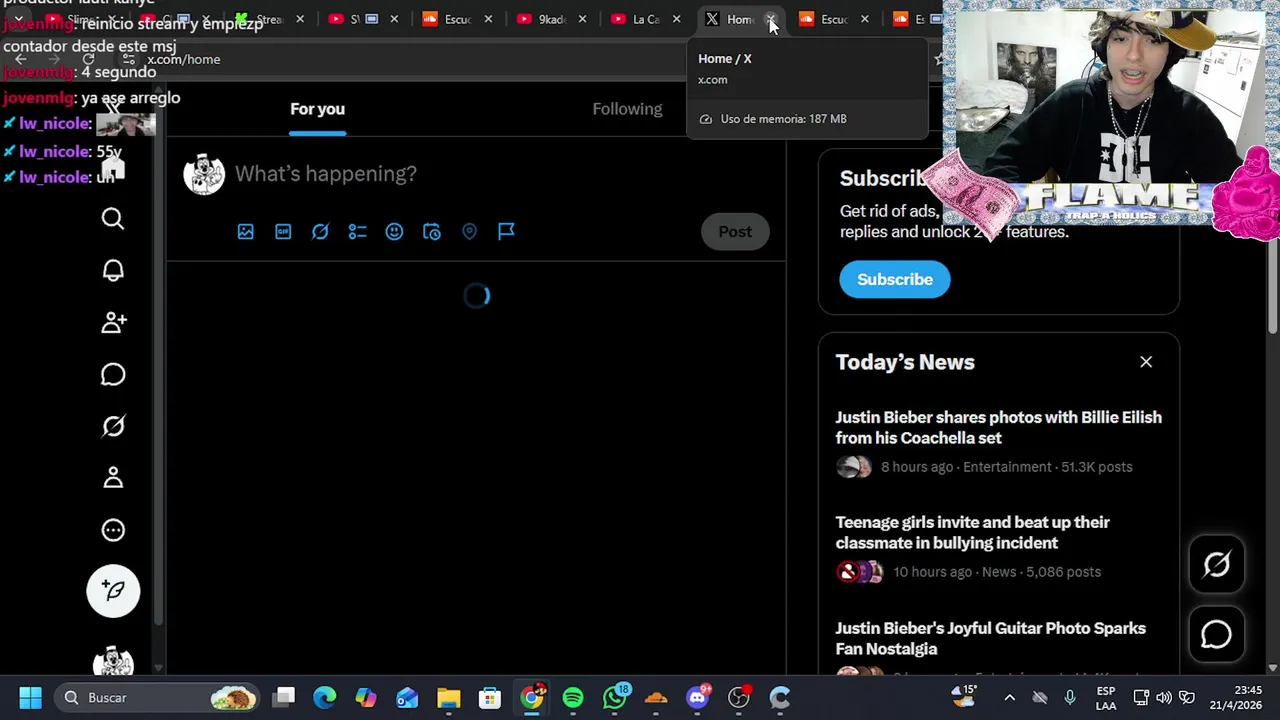1280x720 pixels.
Task: Click the microphone icon in system tray
Action: 1070,697
